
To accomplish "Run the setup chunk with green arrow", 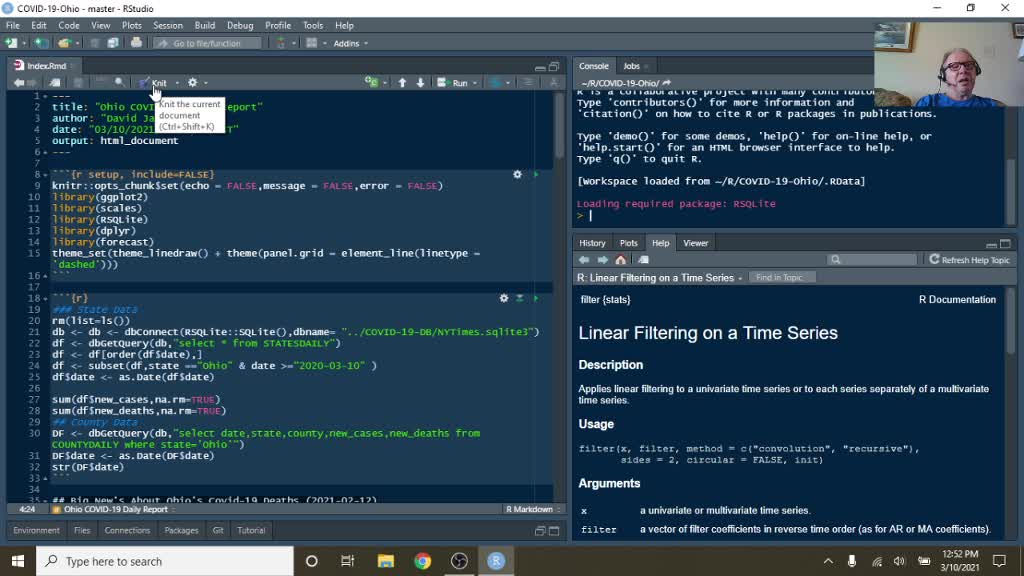I will (536, 174).
